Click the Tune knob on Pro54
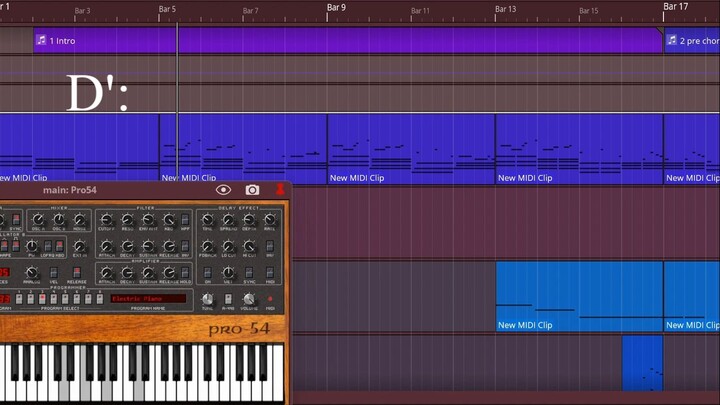The height and width of the screenshot is (405, 720). tap(208, 299)
